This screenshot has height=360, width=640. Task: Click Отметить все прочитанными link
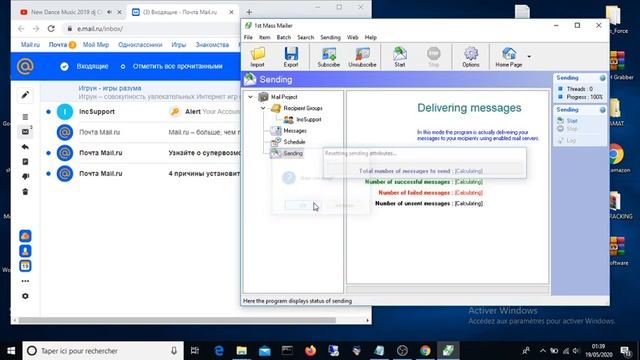point(177,66)
